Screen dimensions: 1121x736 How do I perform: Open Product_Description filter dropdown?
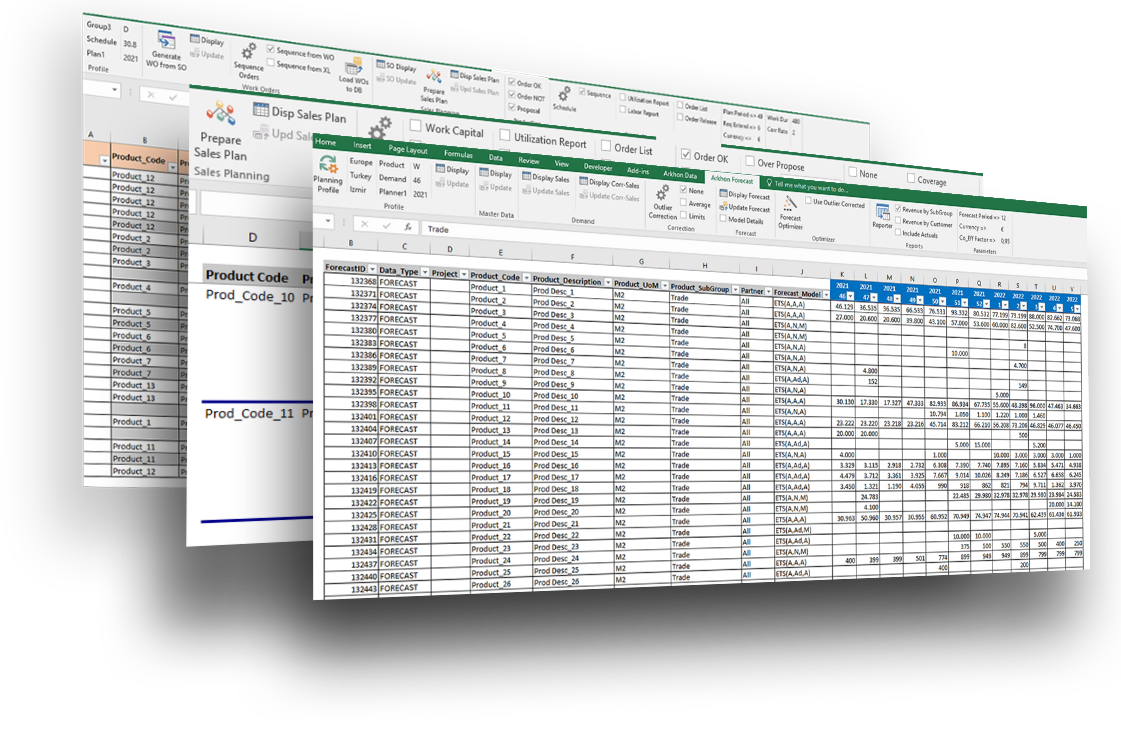608,283
